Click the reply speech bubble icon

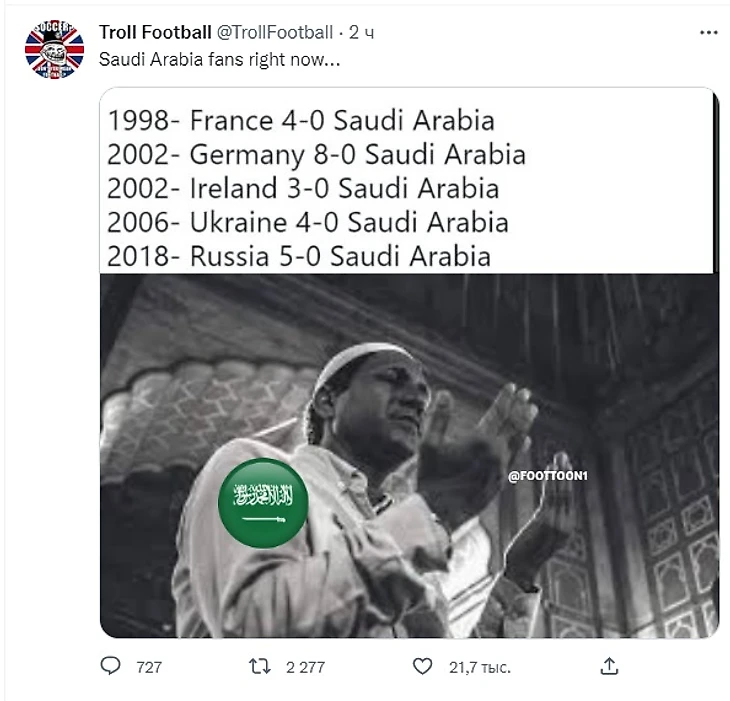coord(110,666)
